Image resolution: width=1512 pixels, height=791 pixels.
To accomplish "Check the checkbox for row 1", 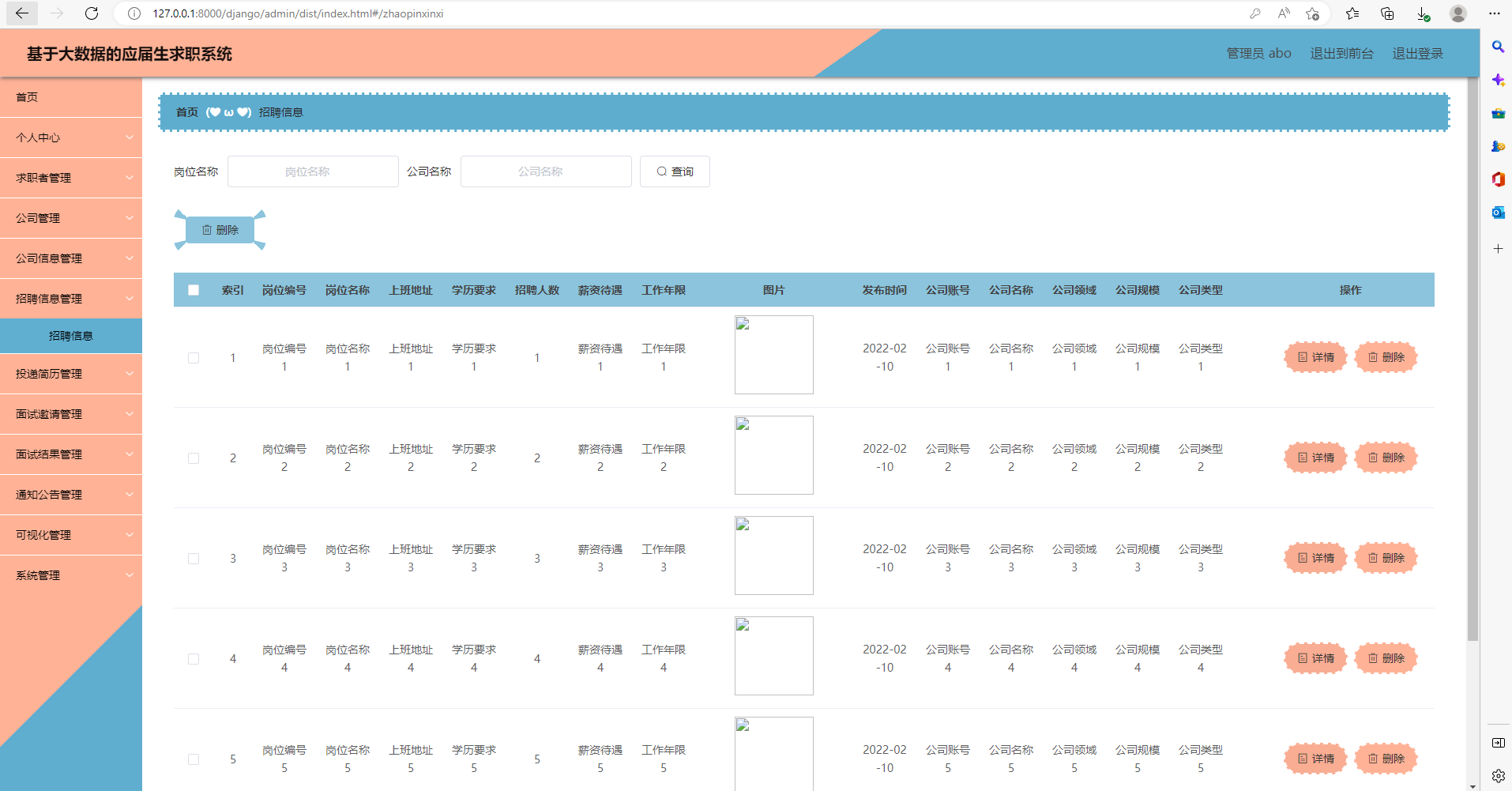I will 194,358.
